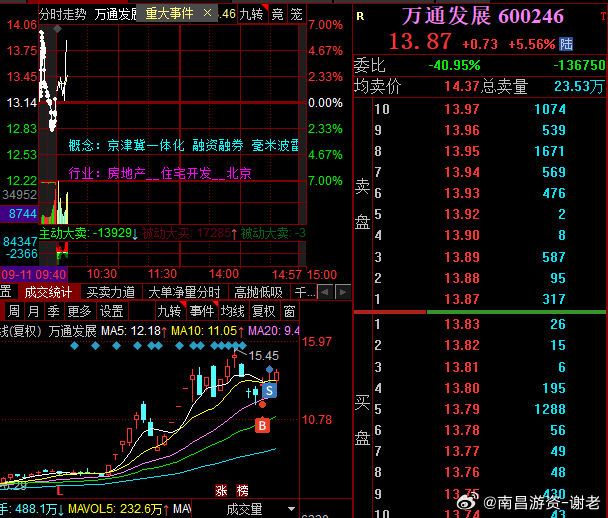
Task: Toggle 九转 on the K-line toolbar
Action: 169,311
